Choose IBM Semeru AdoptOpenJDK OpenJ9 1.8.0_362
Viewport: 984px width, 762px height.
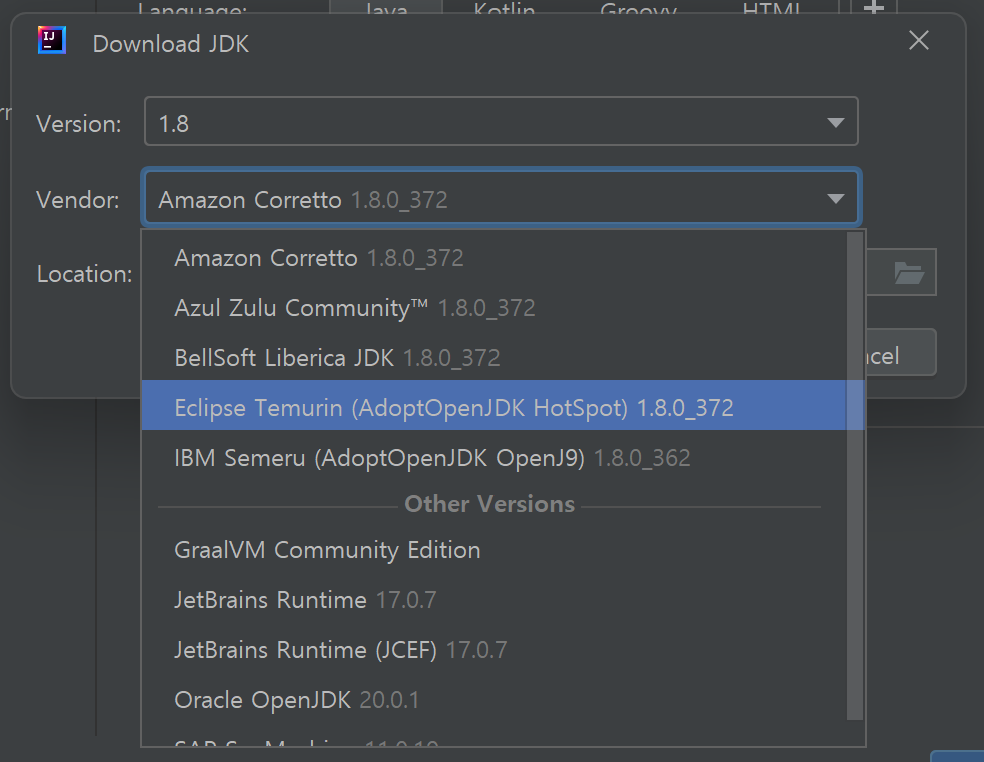(495, 458)
